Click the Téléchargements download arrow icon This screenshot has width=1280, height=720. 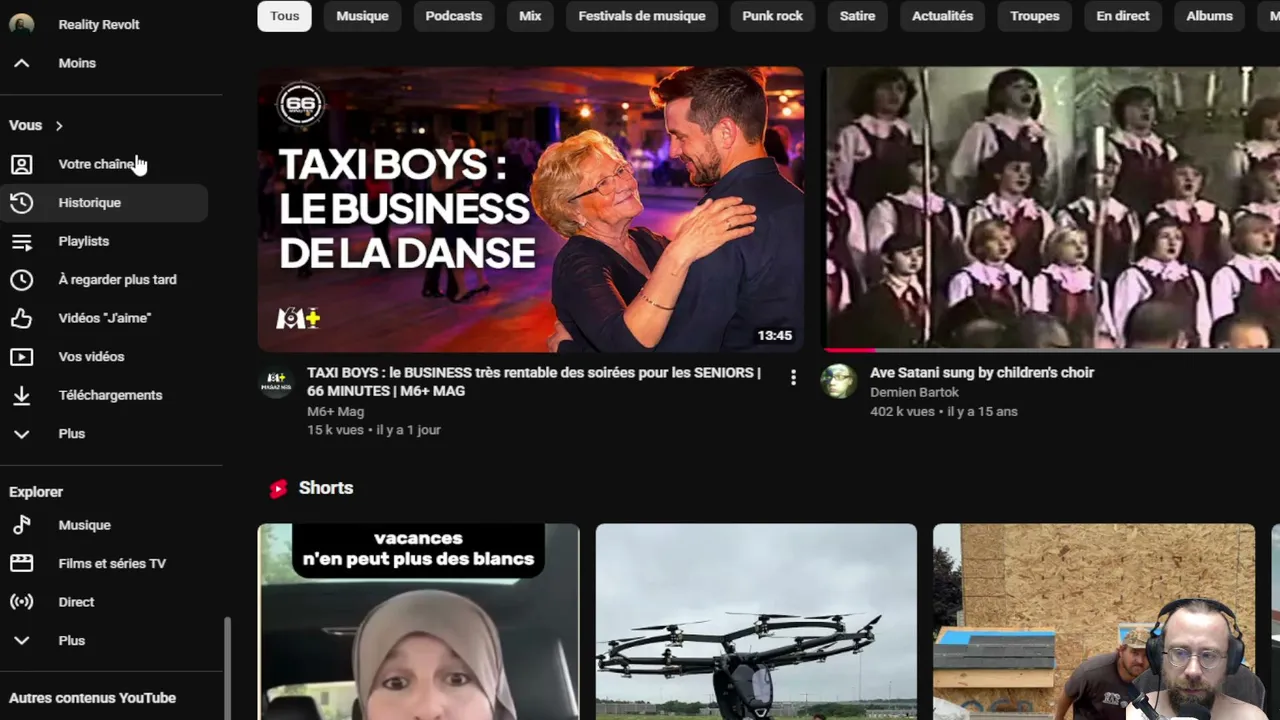tap(21, 395)
